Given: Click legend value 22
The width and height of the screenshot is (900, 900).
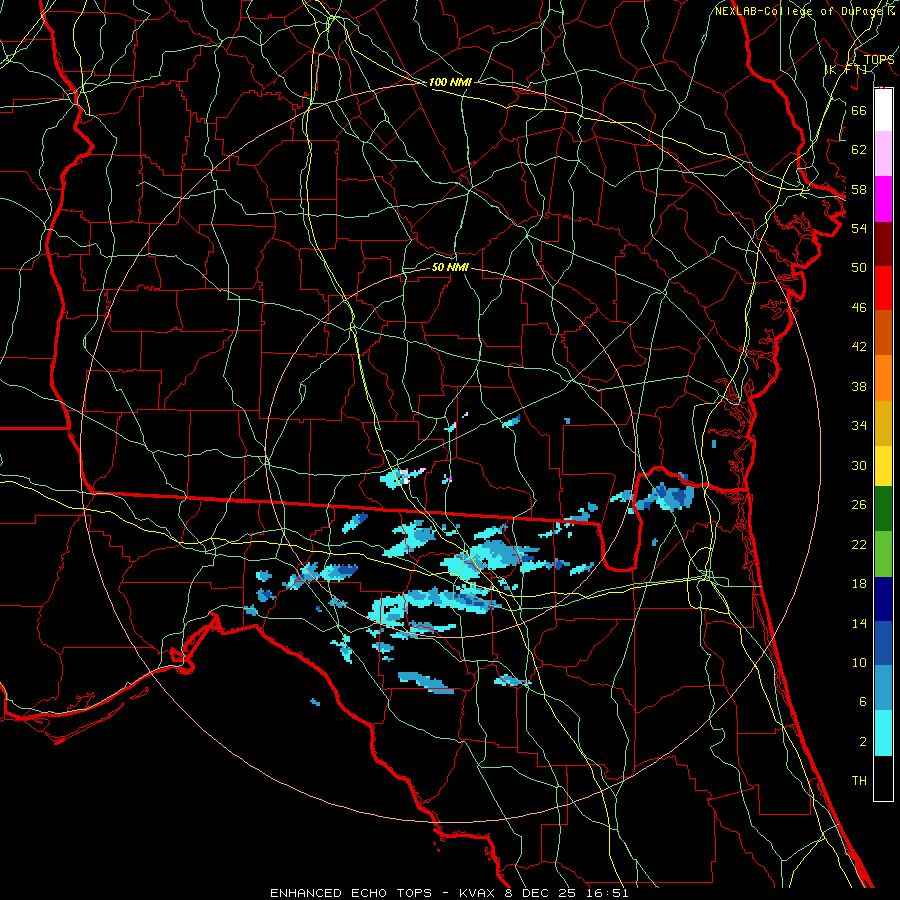Looking at the screenshot, I should (x=859, y=544).
